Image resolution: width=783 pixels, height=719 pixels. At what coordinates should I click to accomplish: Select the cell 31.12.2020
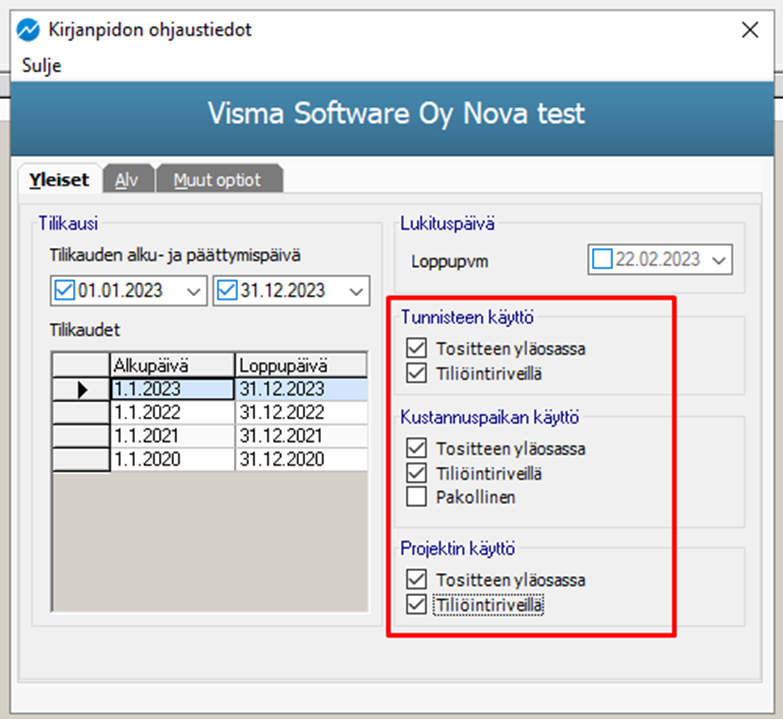click(301, 459)
